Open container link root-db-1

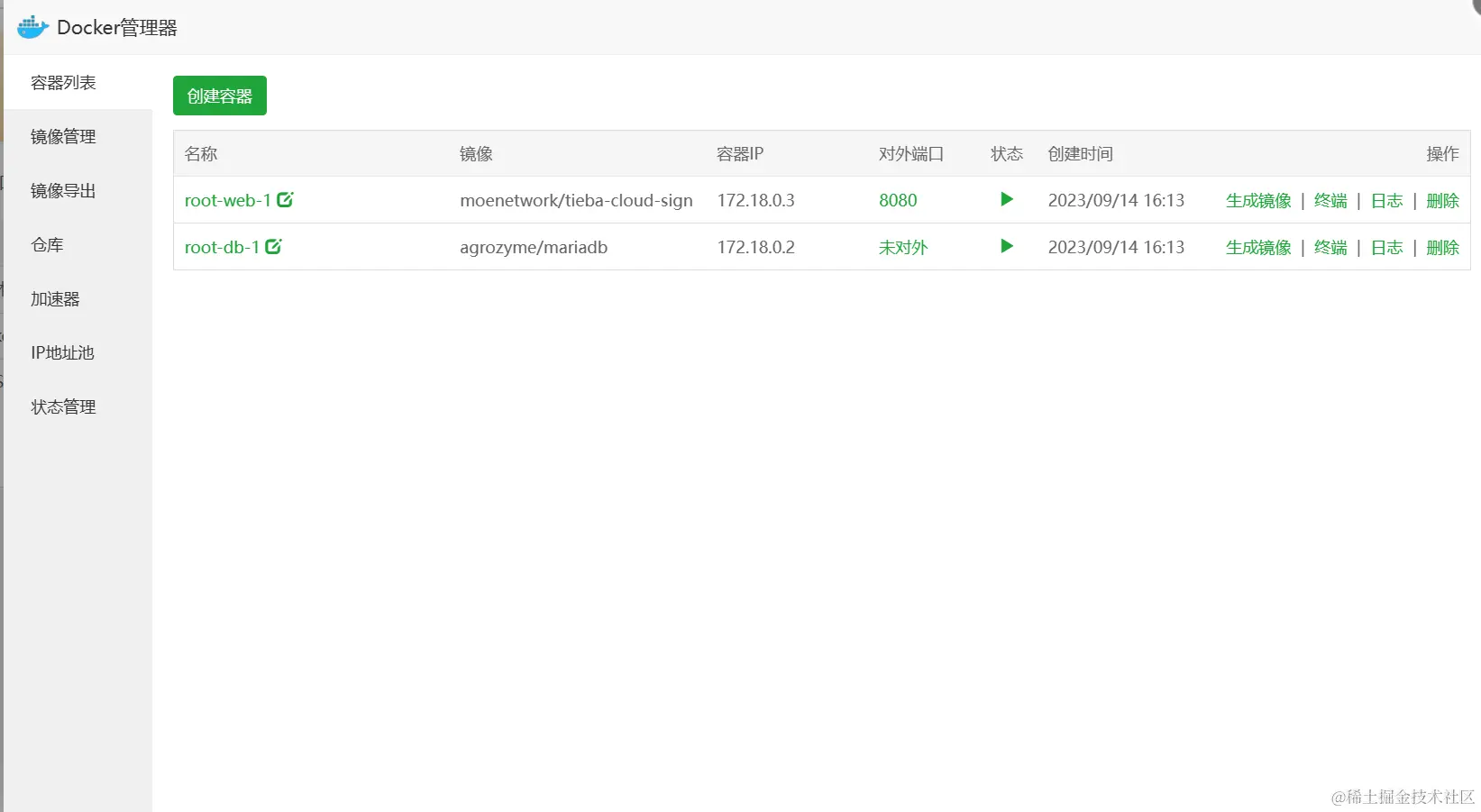point(222,247)
